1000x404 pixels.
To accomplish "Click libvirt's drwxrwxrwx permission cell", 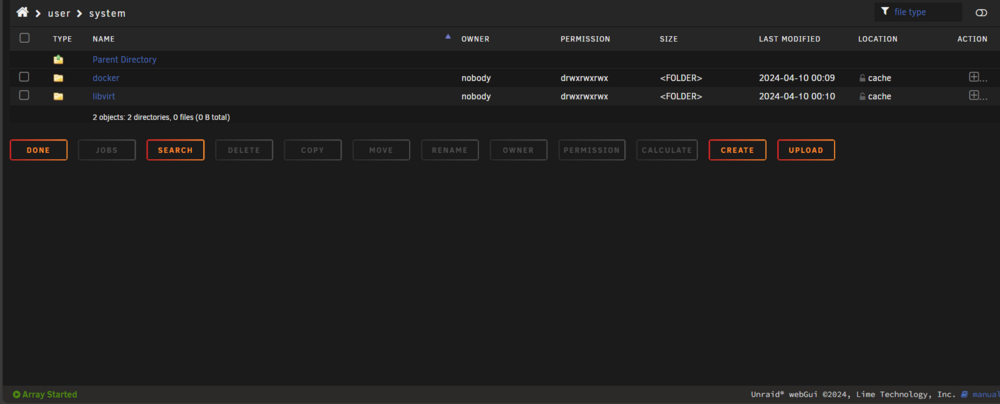I will [584, 96].
